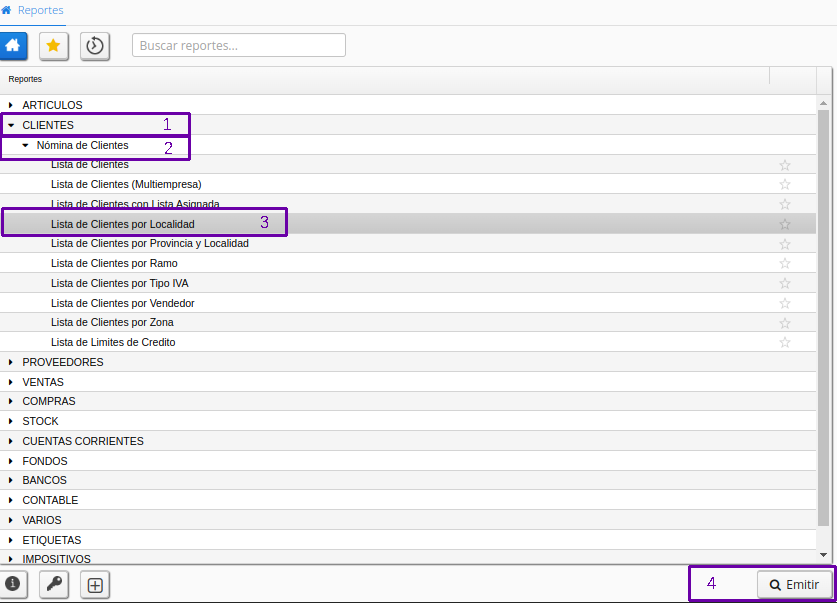Click the Emitir button

click(x=794, y=585)
